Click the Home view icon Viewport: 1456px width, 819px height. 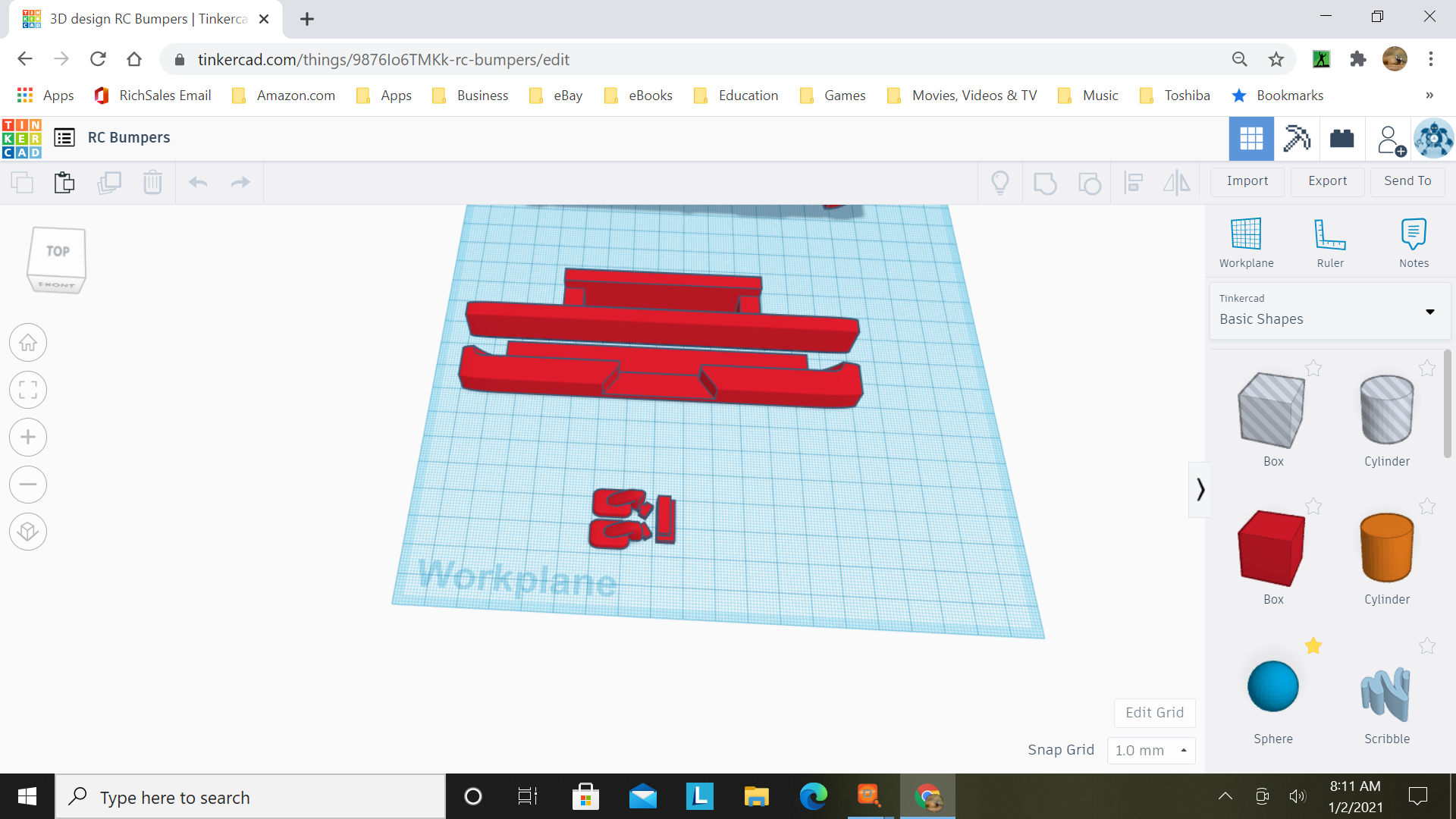27,342
